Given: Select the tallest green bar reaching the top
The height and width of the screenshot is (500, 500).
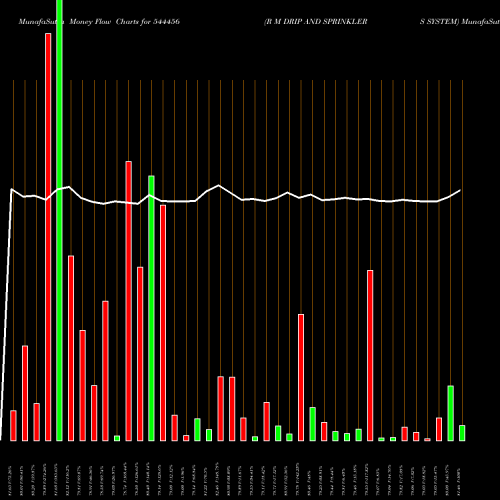Looking at the screenshot, I should click(x=59, y=220).
